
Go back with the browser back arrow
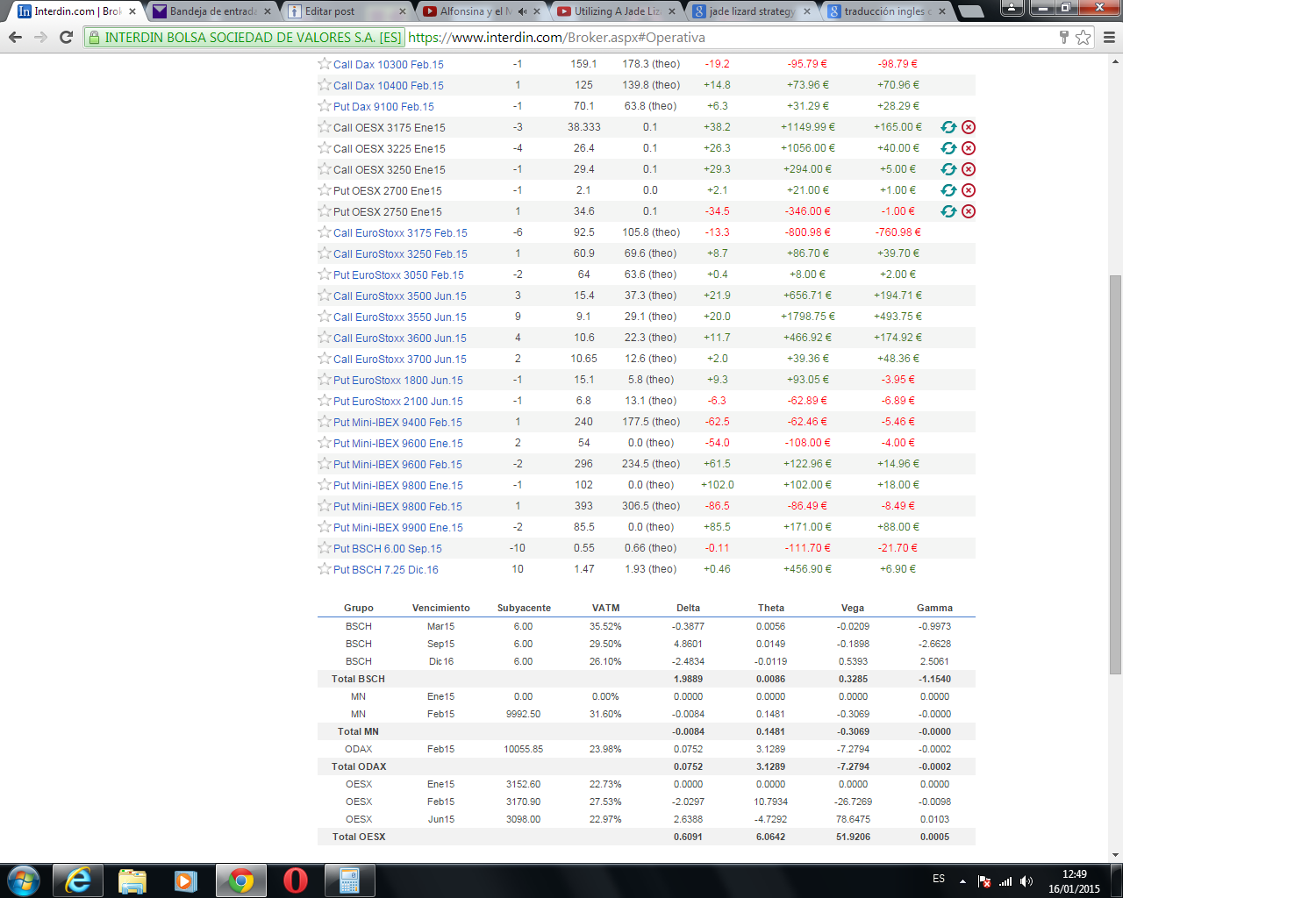(x=15, y=37)
